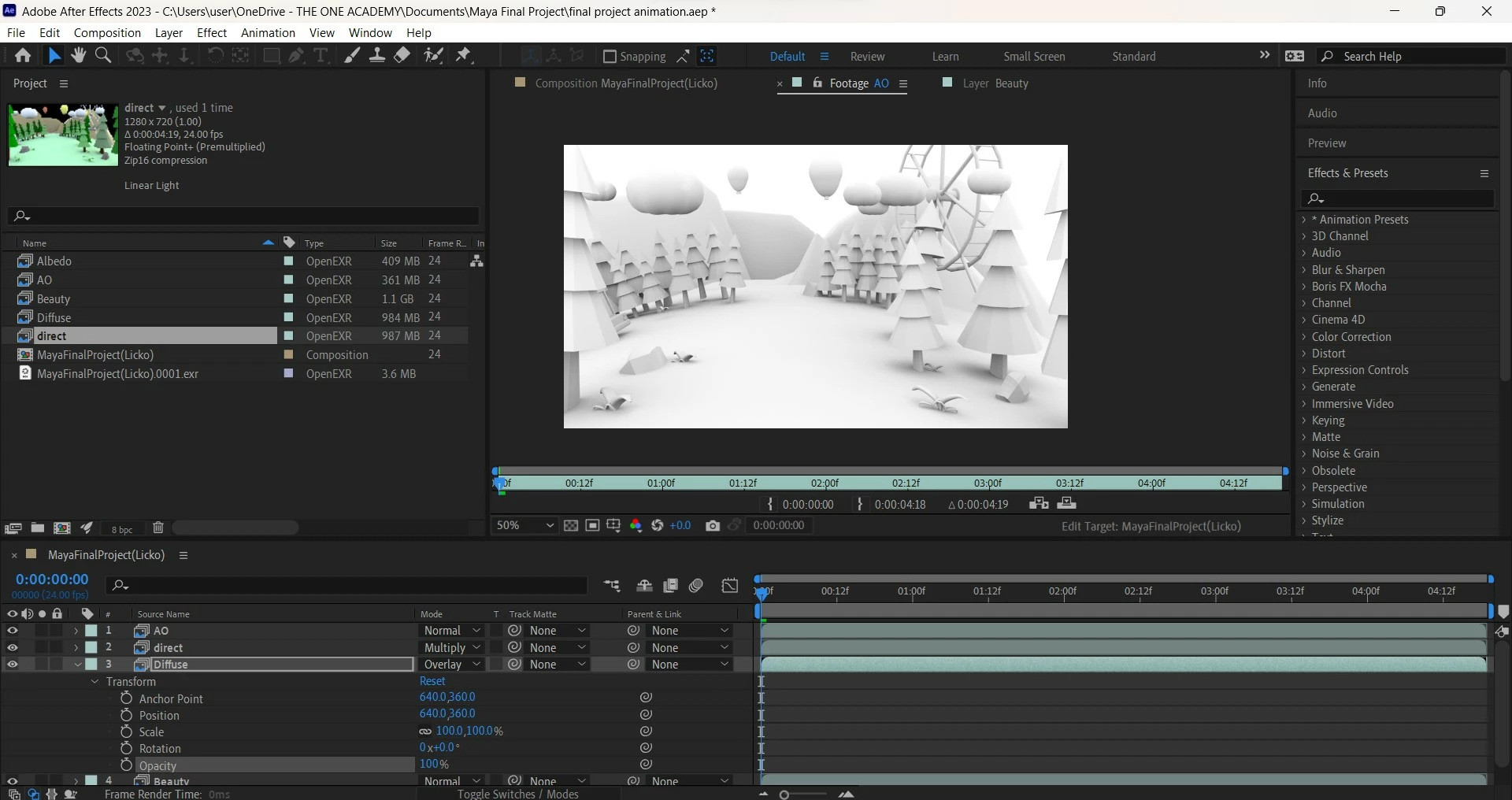Select the Brush tool
The height and width of the screenshot is (800, 1512).
click(x=352, y=56)
